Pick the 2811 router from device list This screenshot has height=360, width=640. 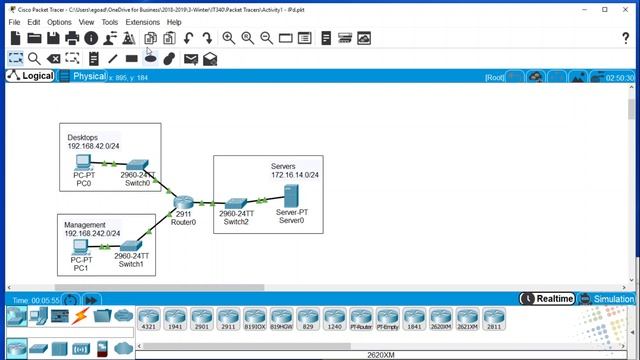pyautogui.click(x=494, y=319)
